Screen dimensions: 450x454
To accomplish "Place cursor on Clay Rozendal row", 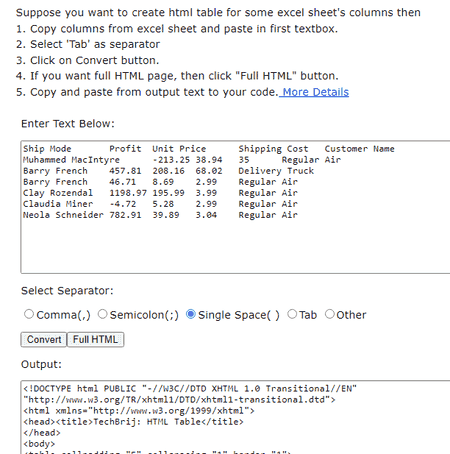I will coord(160,193).
